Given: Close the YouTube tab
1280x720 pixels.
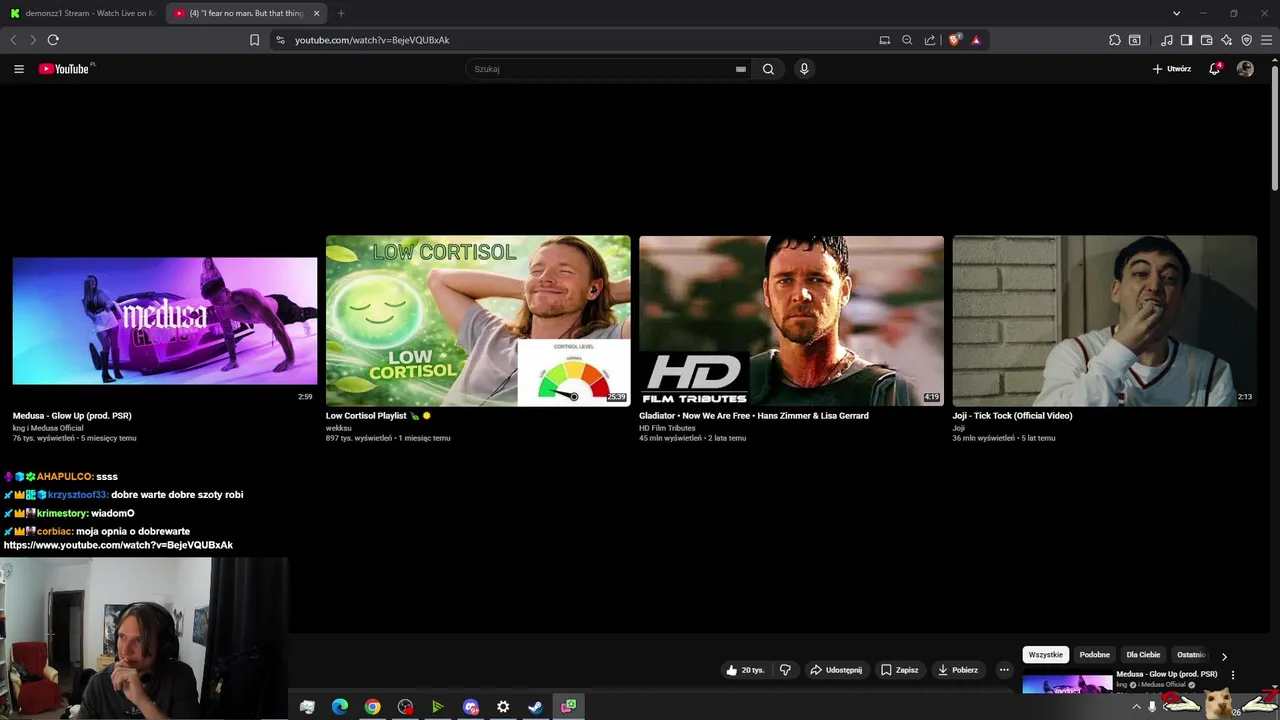Looking at the screenshot, I should (x=317, y=13).
